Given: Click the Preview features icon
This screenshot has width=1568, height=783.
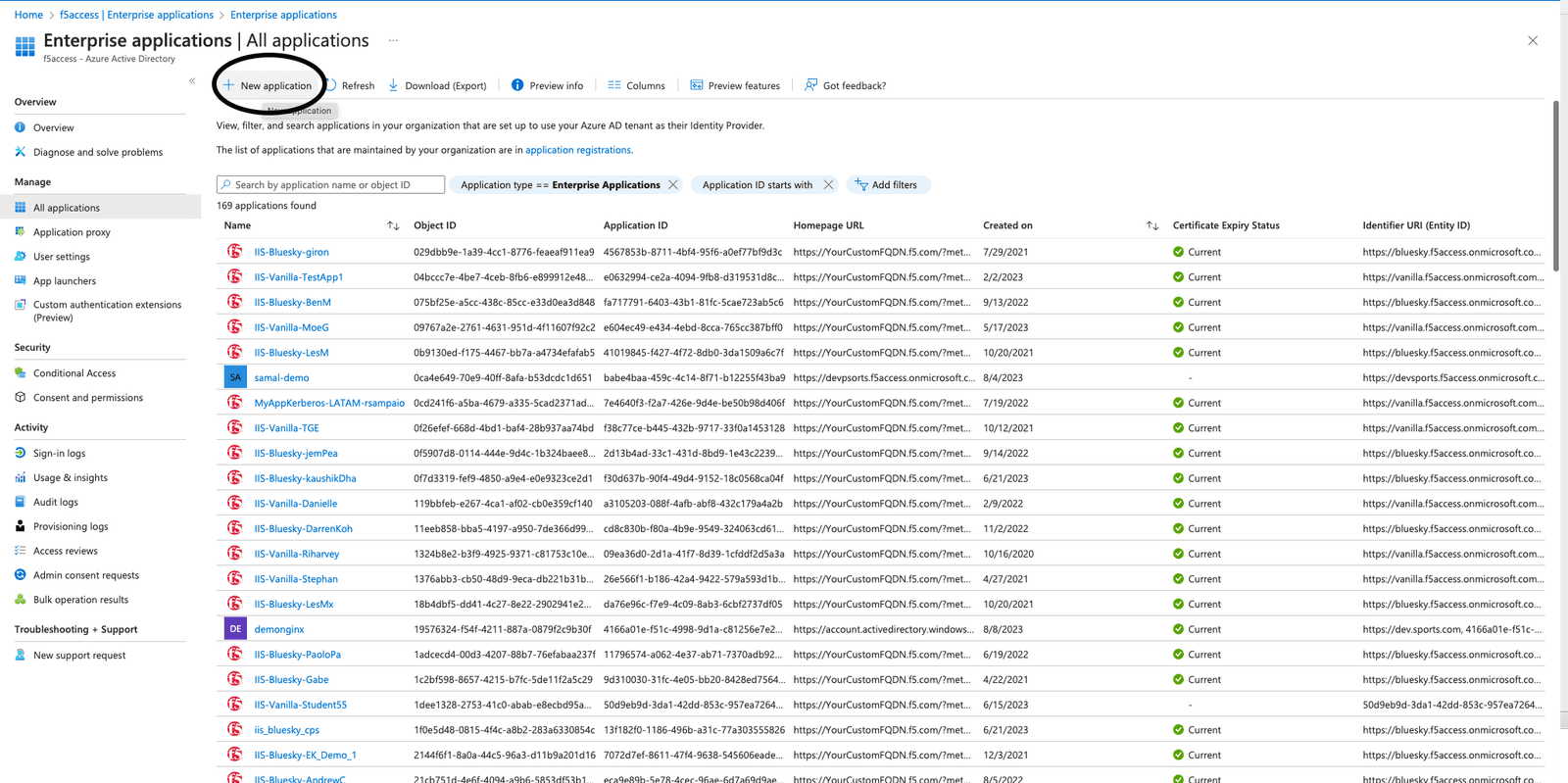Looking at the screenshot, I should (696, 85).
